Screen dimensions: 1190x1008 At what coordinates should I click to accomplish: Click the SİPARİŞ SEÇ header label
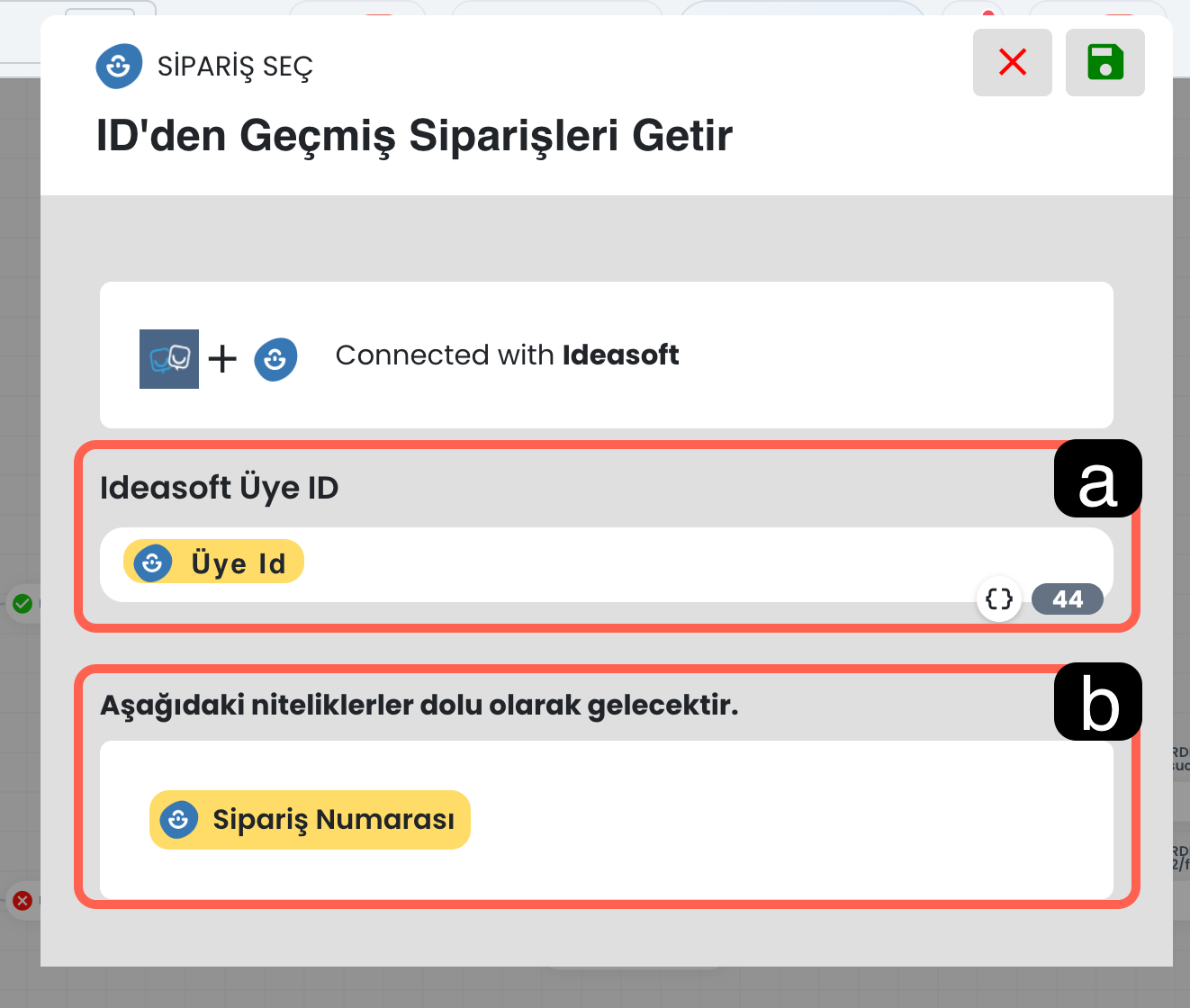coord(235,67)
